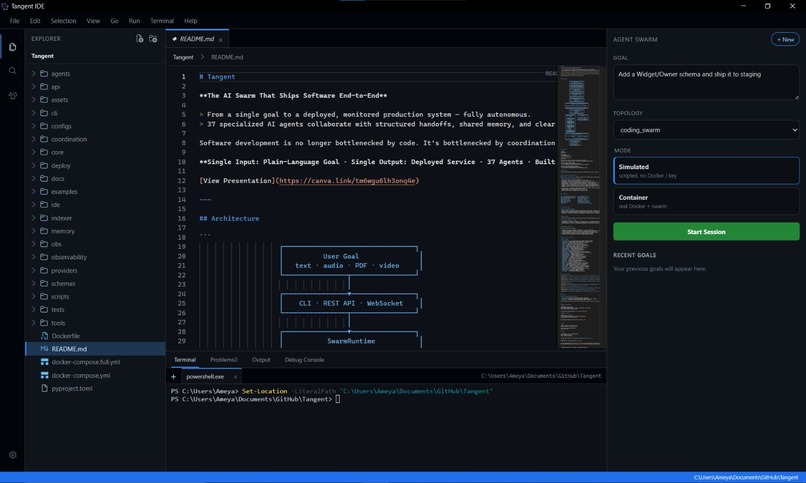Image resolution: width=806 pixels, height=483 pixels.
Task: Select the Terminal panel tab
Action: point(185,360)
